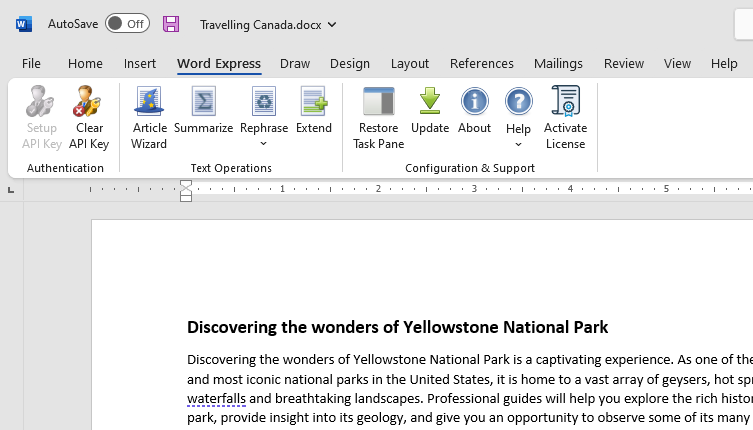Click the Word application logo
Screen dimensions: 753x430
24,24
